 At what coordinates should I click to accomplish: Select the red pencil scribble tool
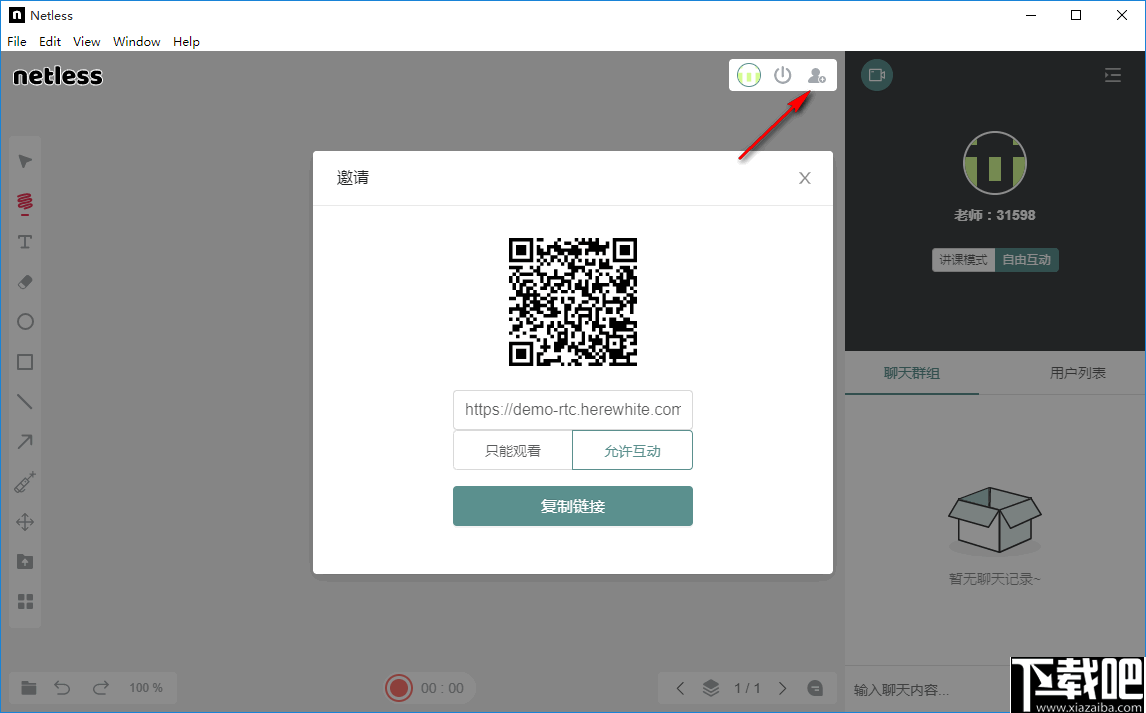pos(25,202)
